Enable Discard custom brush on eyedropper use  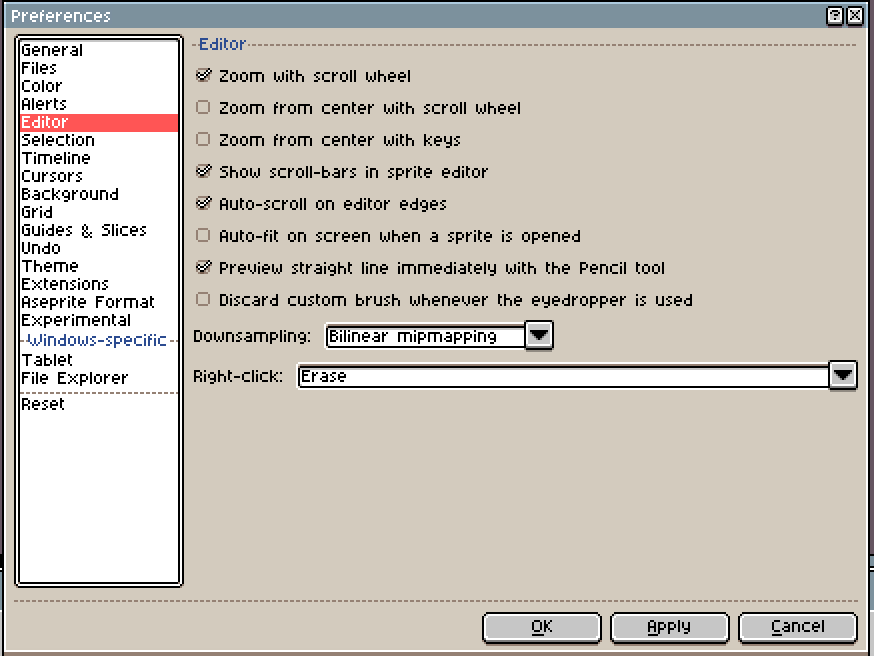coord(204,300)
